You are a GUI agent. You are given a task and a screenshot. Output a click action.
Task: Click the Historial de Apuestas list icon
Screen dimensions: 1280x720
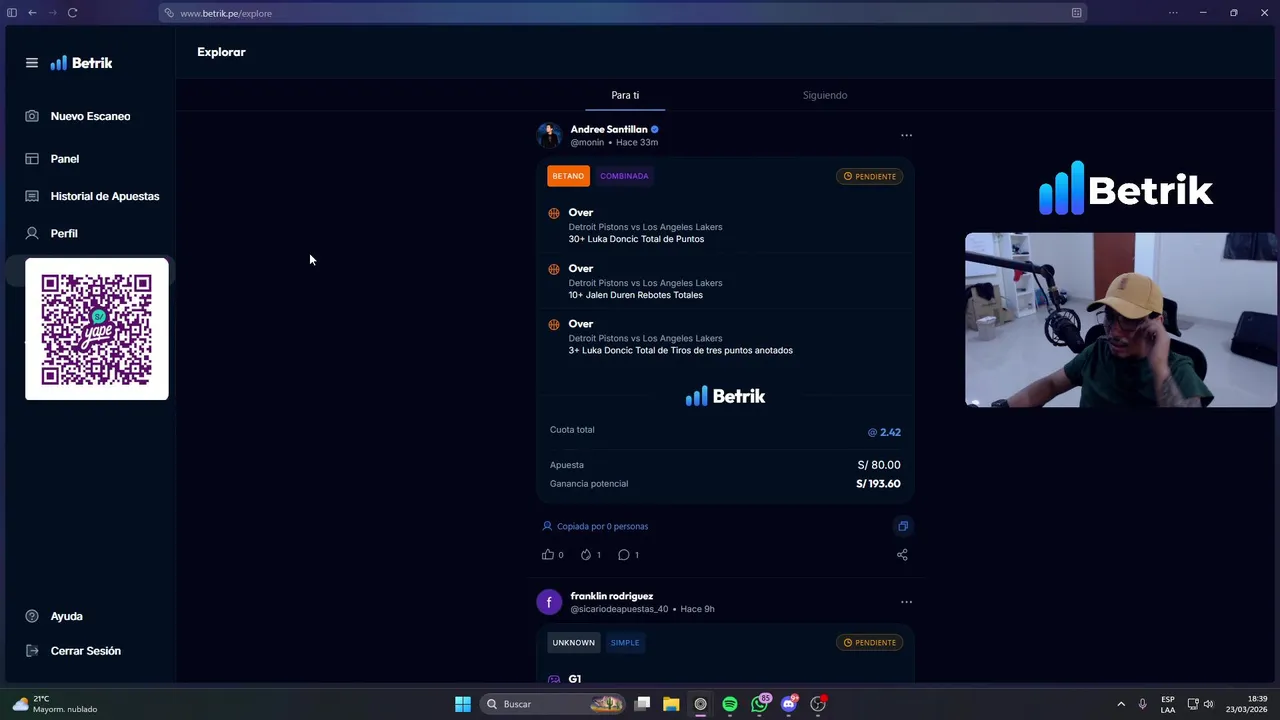(x=32, y=196)
